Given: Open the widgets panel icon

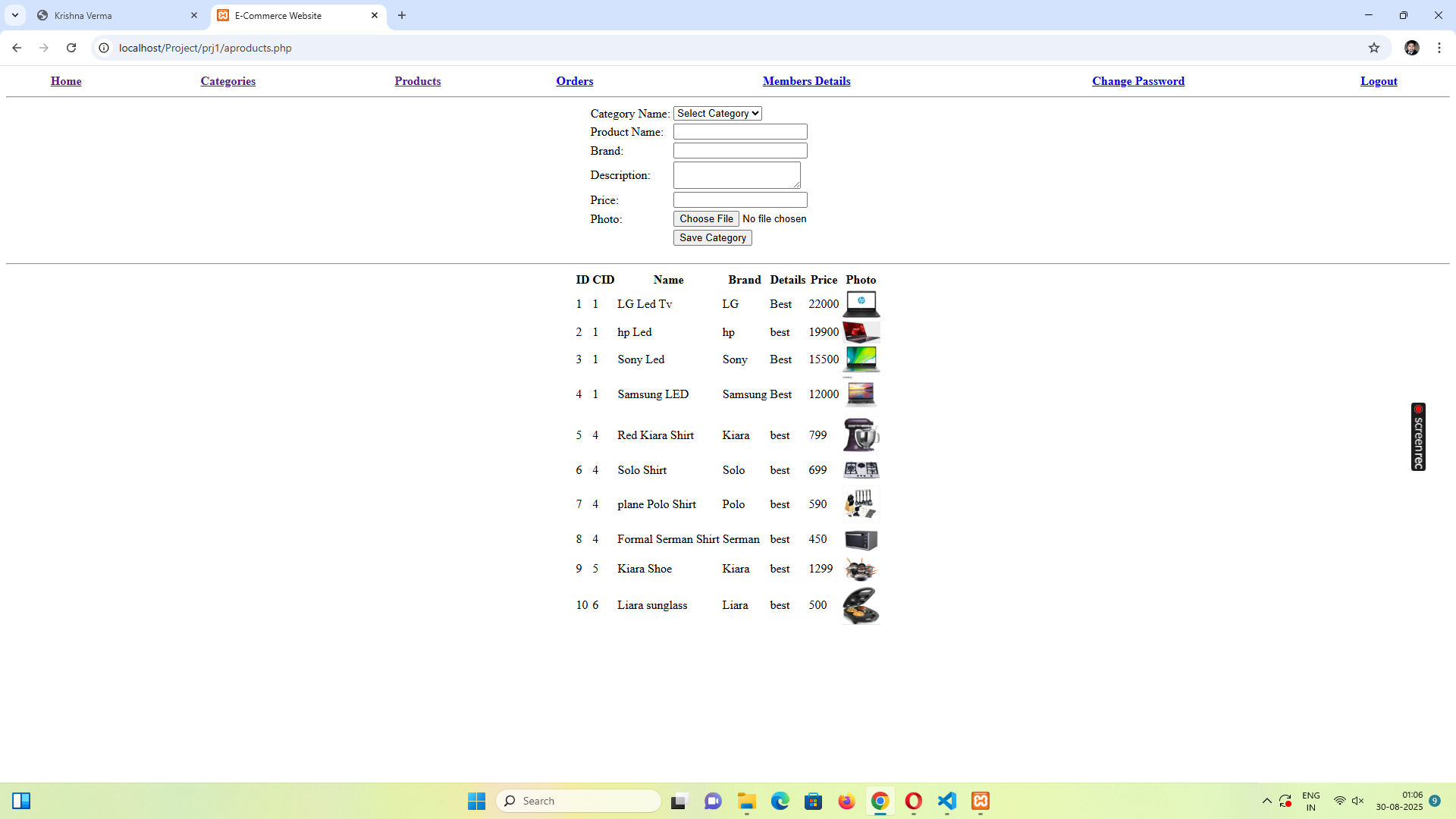Looking at the screenshot, I should pyautogui.click(x=21, y=801).
